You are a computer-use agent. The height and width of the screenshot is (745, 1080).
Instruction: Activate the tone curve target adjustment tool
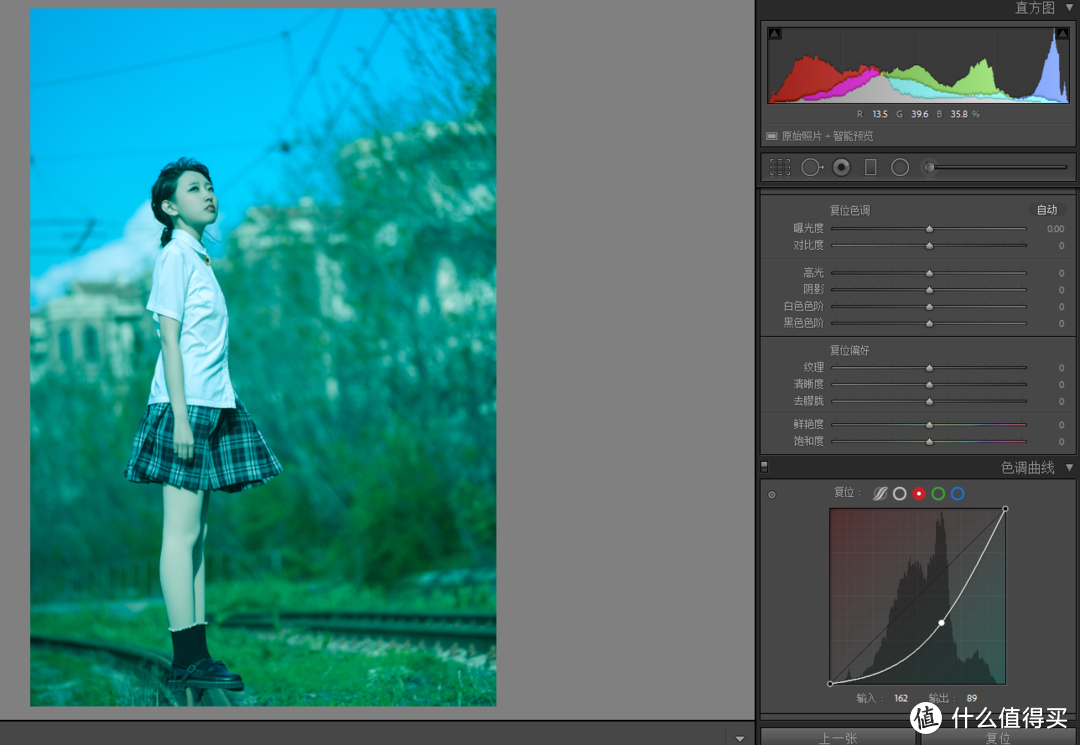pyautogui.click(x=771, y=494)
